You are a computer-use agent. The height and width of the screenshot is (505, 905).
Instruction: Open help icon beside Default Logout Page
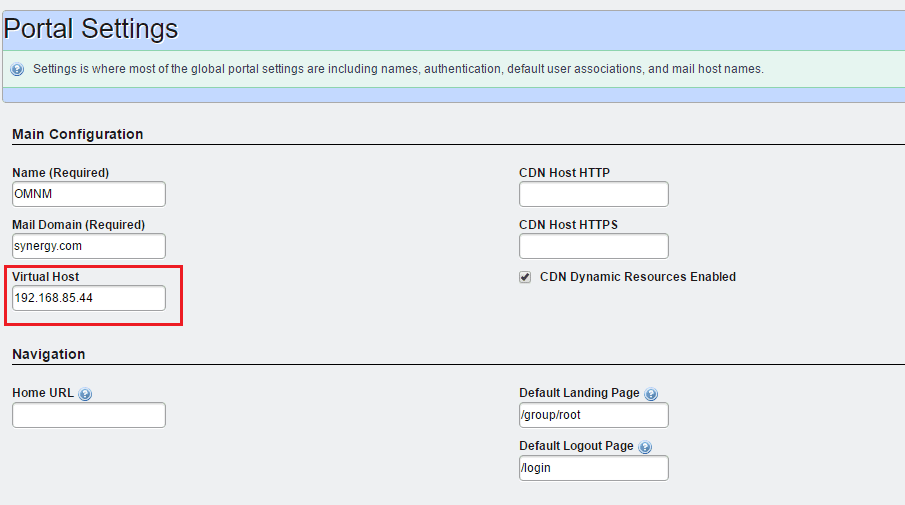645,447
